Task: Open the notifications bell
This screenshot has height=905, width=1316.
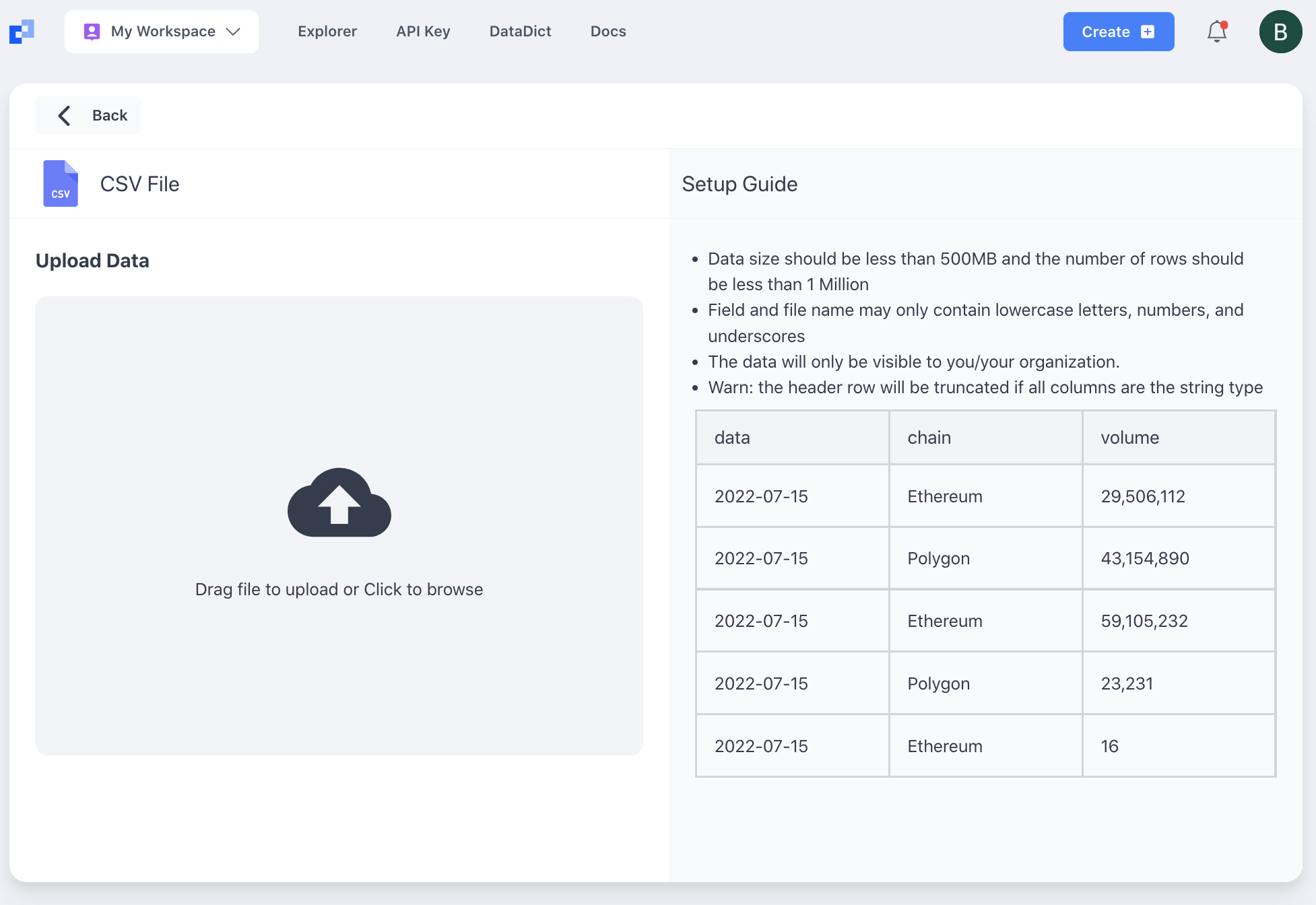Action: [x=1216, y=32]
